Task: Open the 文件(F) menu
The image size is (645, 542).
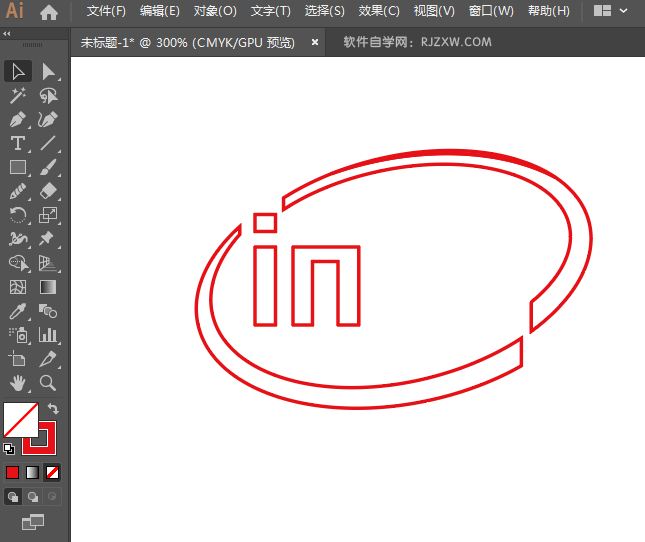Action: (x=106, y=11)
